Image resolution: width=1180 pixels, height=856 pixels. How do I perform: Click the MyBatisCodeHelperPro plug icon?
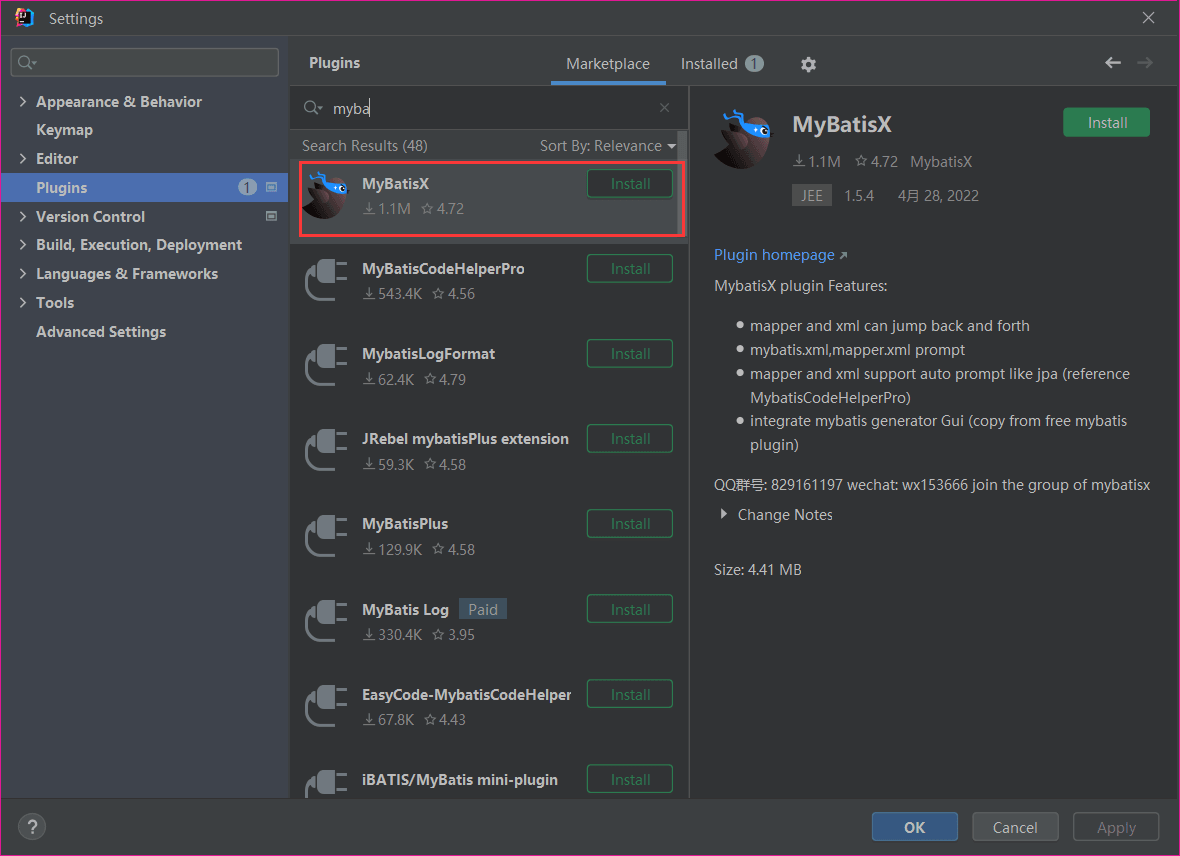click(x=326, y=280)
